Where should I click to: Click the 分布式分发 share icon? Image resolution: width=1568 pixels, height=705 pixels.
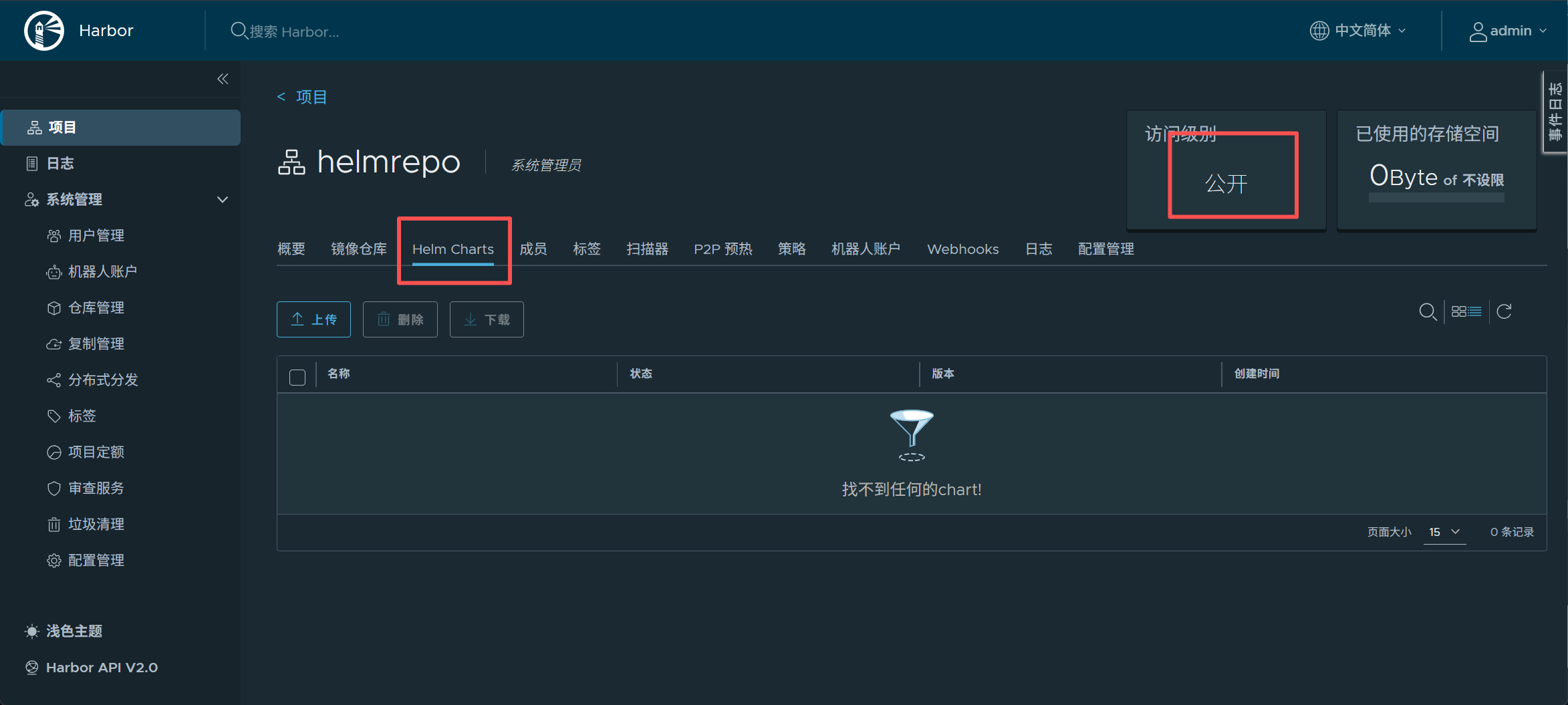click(54, 380)
